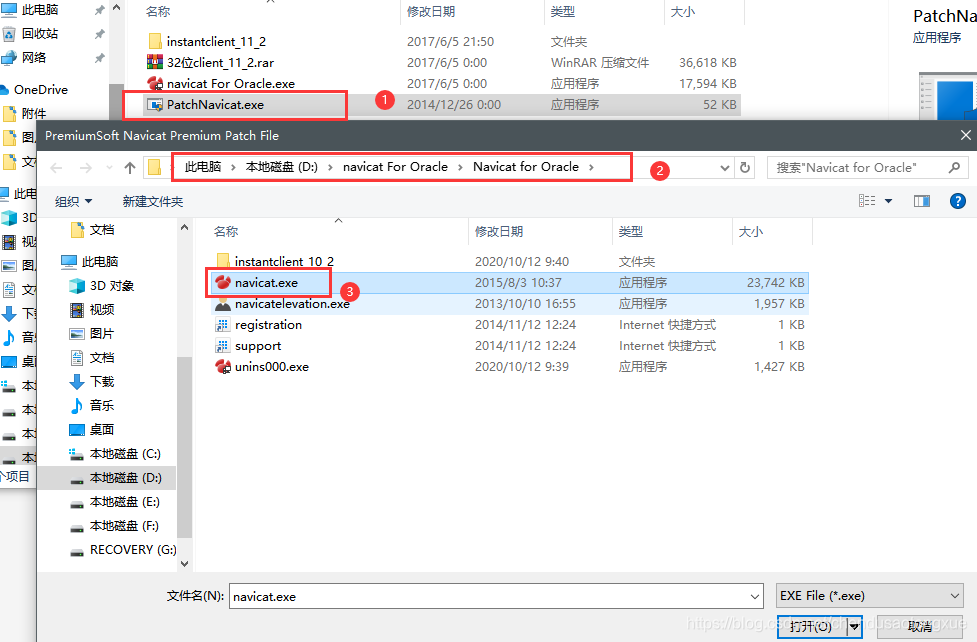
Task: Toggle the preview pane icon
Action: [922, 201]
